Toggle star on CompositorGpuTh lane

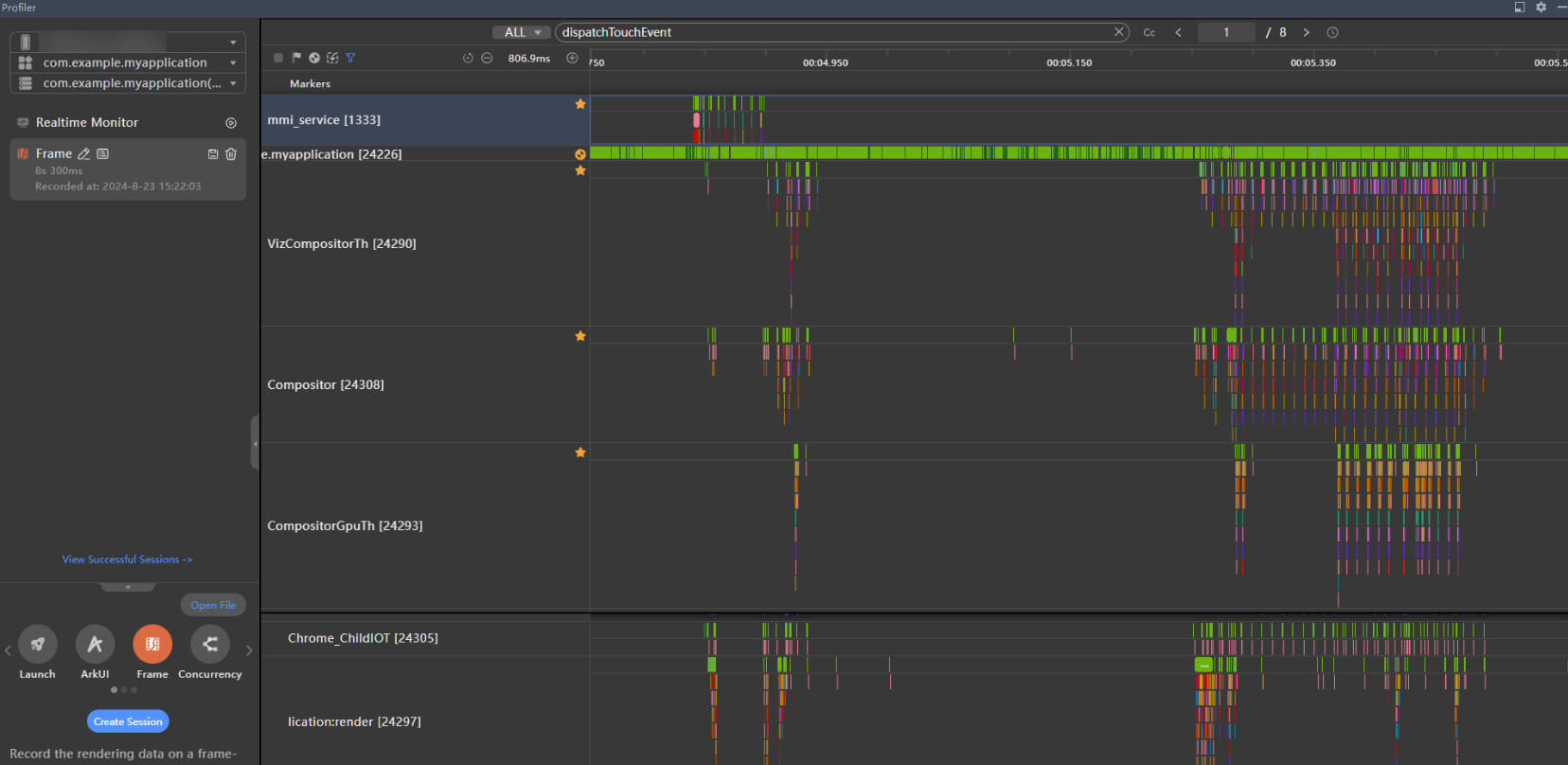[580, 453]
